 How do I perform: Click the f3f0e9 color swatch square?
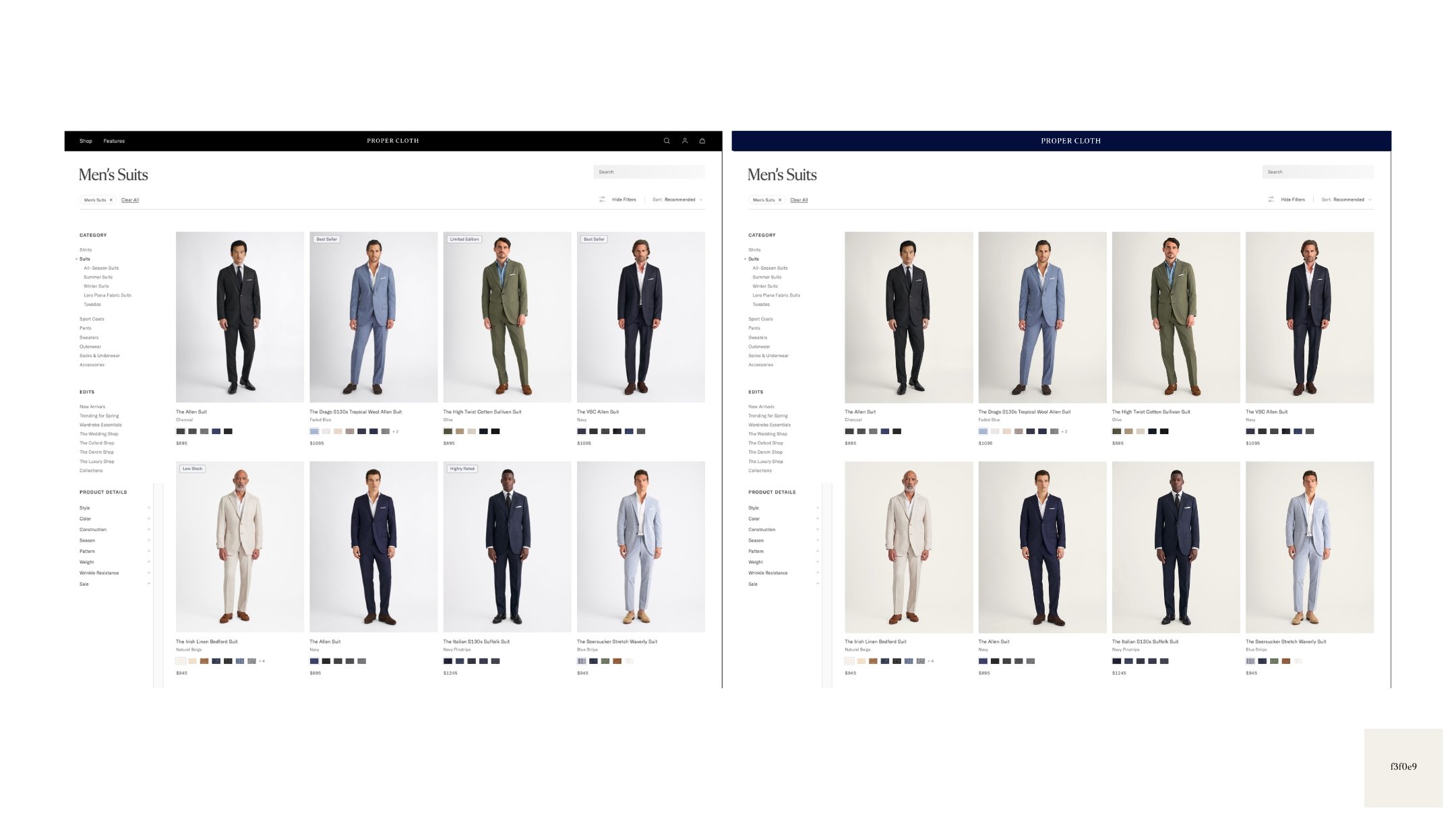[x=1403, y=767]
